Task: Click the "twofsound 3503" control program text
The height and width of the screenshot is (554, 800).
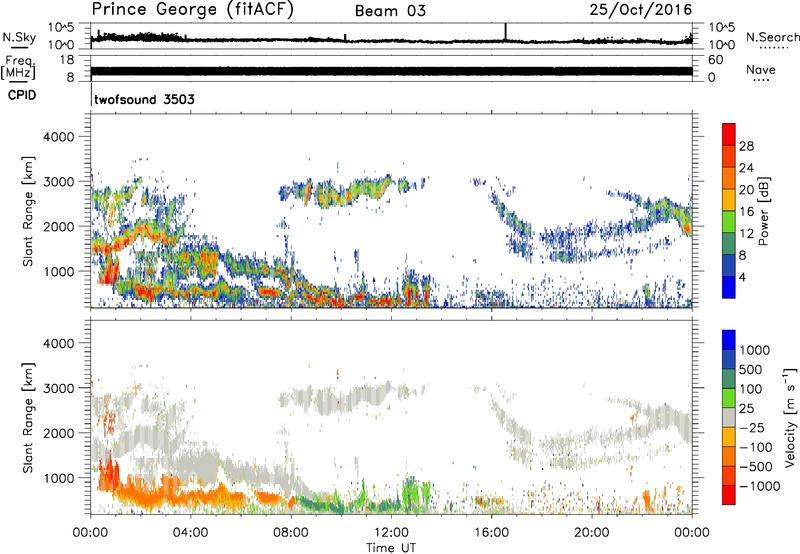Action: click(144, 99)
